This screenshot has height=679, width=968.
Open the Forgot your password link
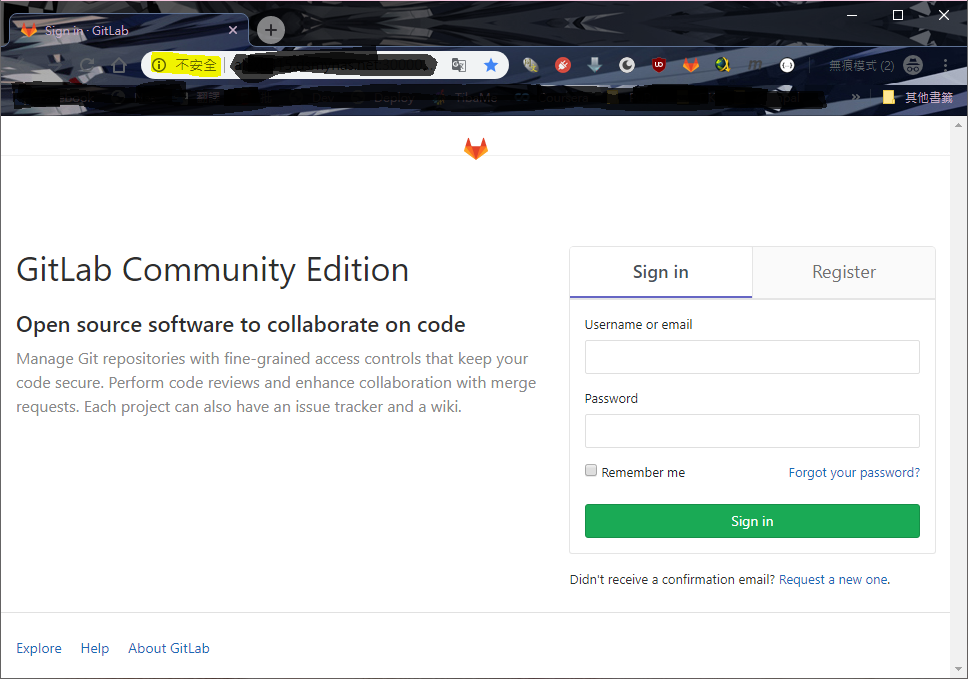point(854,471)
